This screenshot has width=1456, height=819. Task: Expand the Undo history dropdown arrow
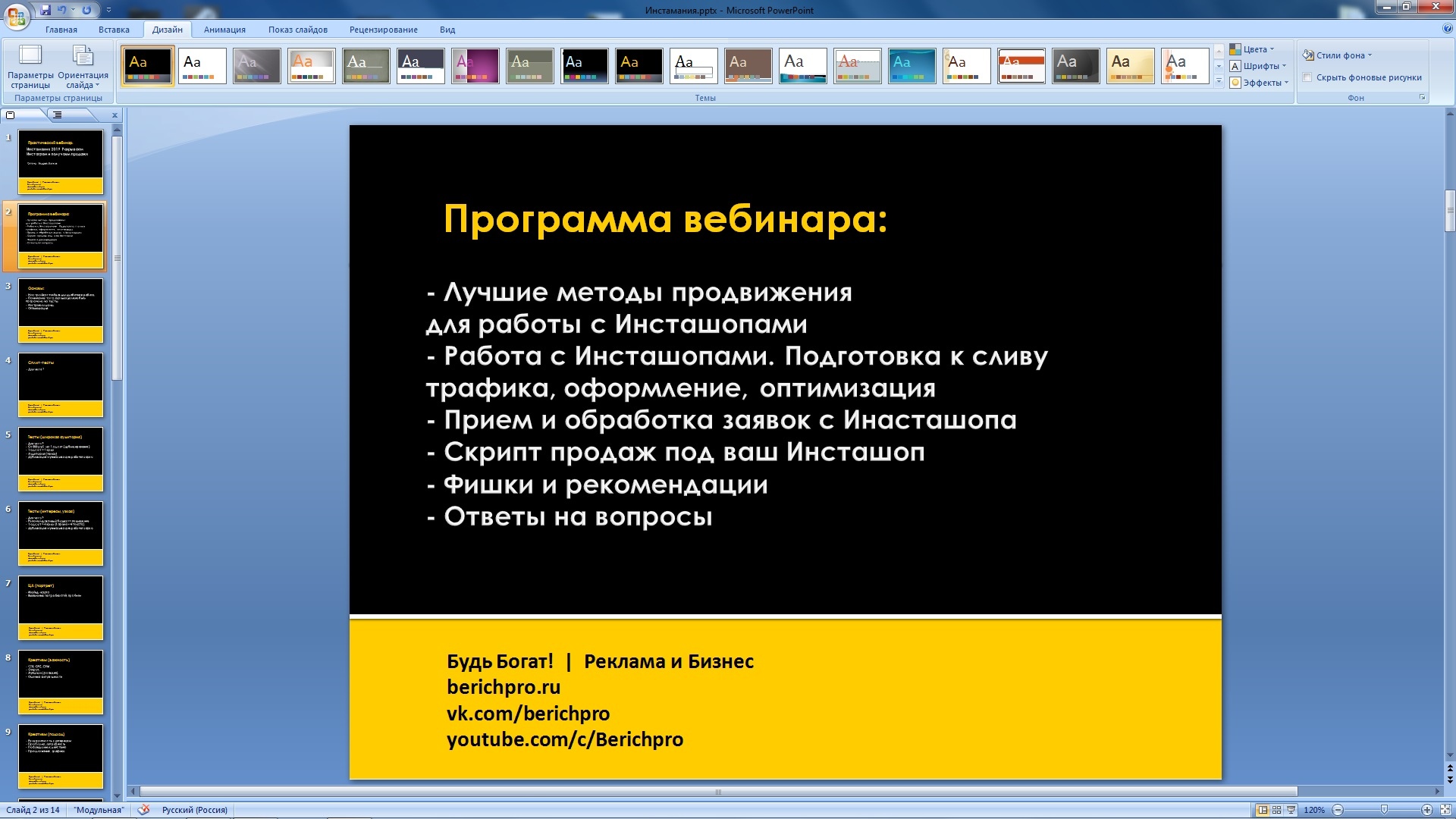(74, 10)
